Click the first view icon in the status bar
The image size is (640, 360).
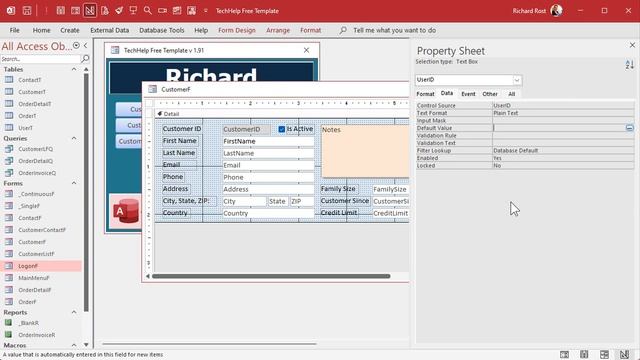[564, 355]
